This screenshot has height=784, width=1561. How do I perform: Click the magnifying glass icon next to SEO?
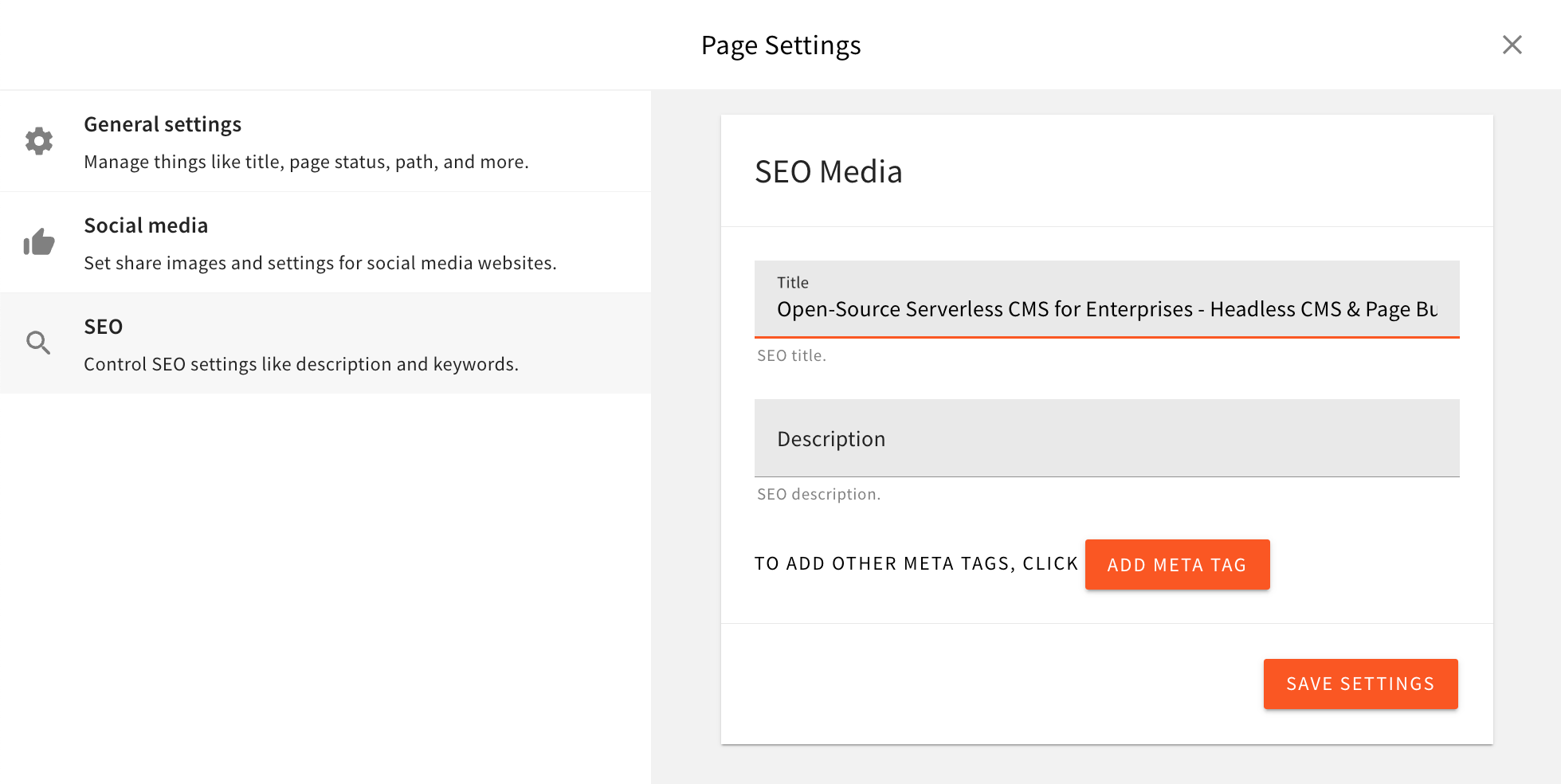(x=38, y=343)
